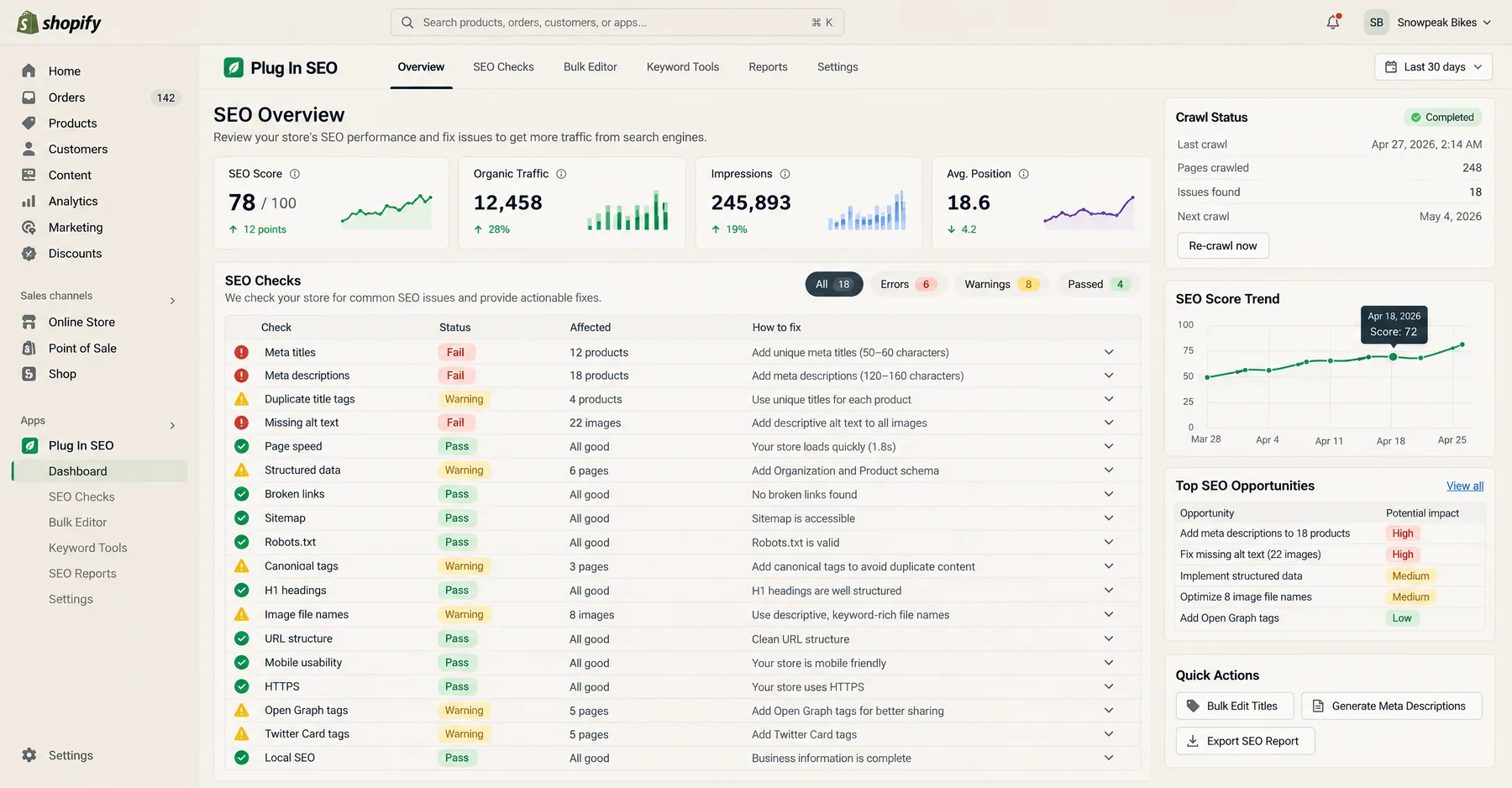Click the Online Store storefront icon
1512x788 pixels.
pyautogui.click(x=29, y=322)
